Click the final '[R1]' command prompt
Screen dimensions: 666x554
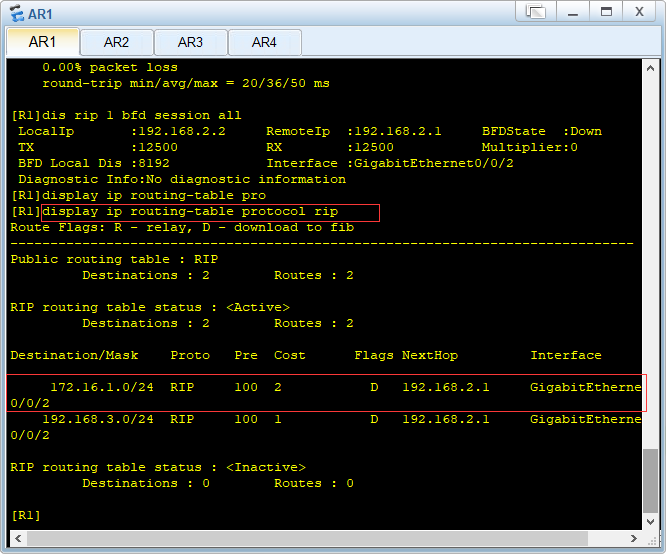click(26, 515)
